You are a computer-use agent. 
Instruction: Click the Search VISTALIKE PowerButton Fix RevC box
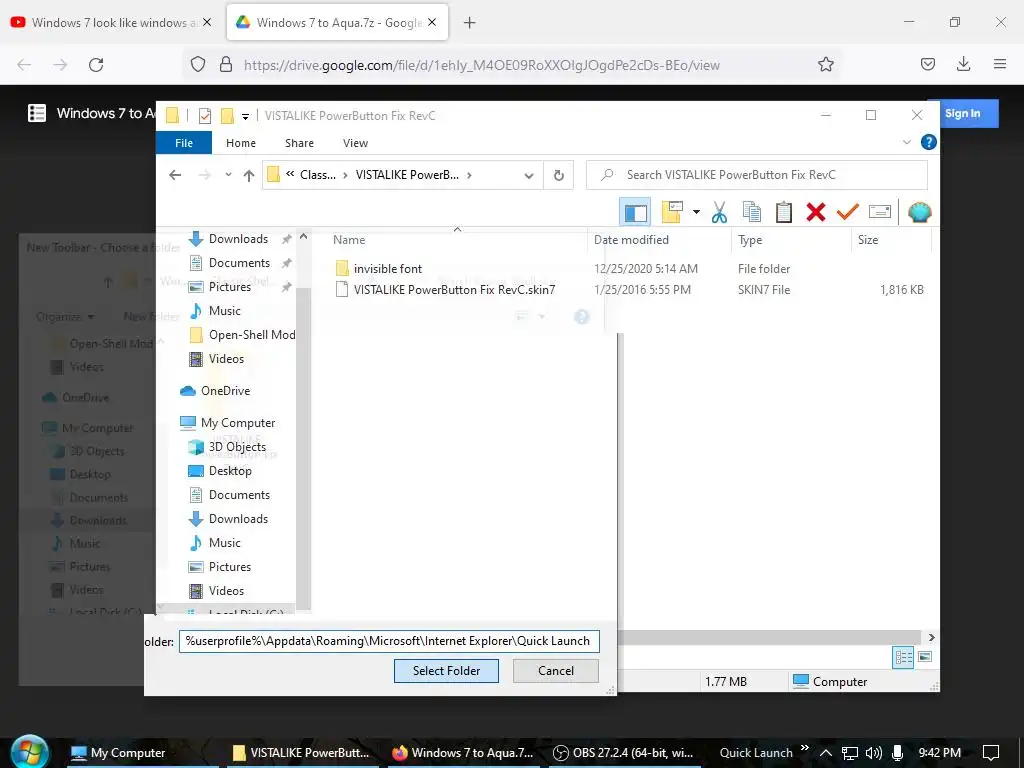click(x=756, y=175)
